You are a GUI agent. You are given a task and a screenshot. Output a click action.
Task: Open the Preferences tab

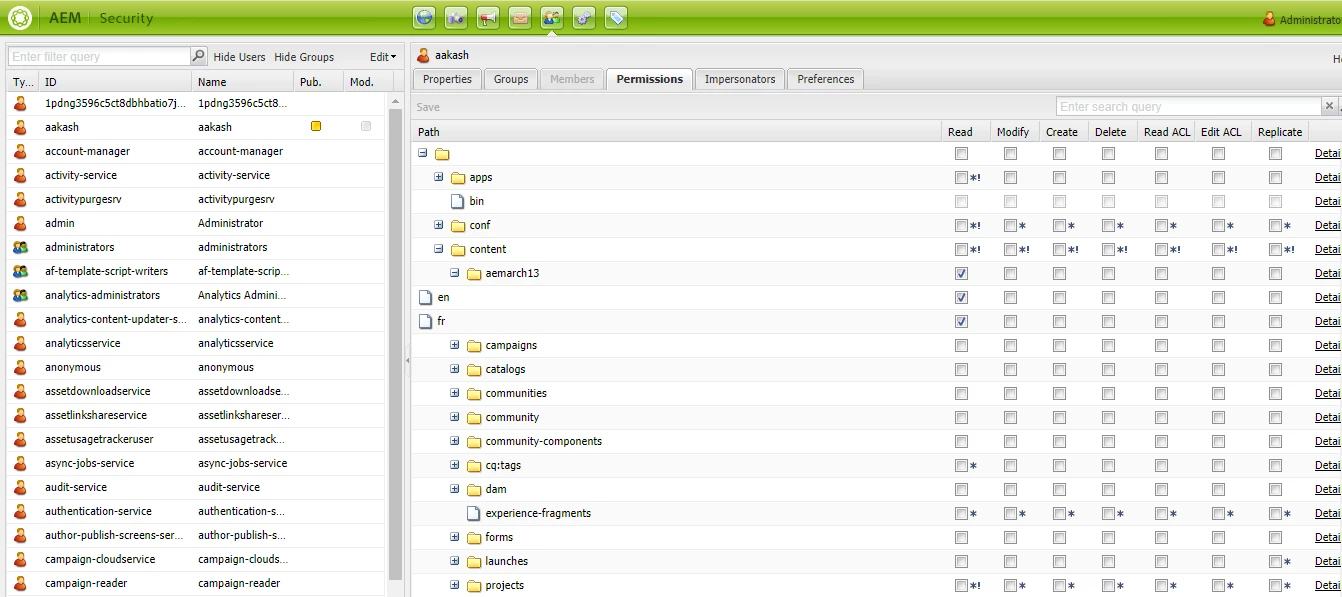(x=826, y=79)
